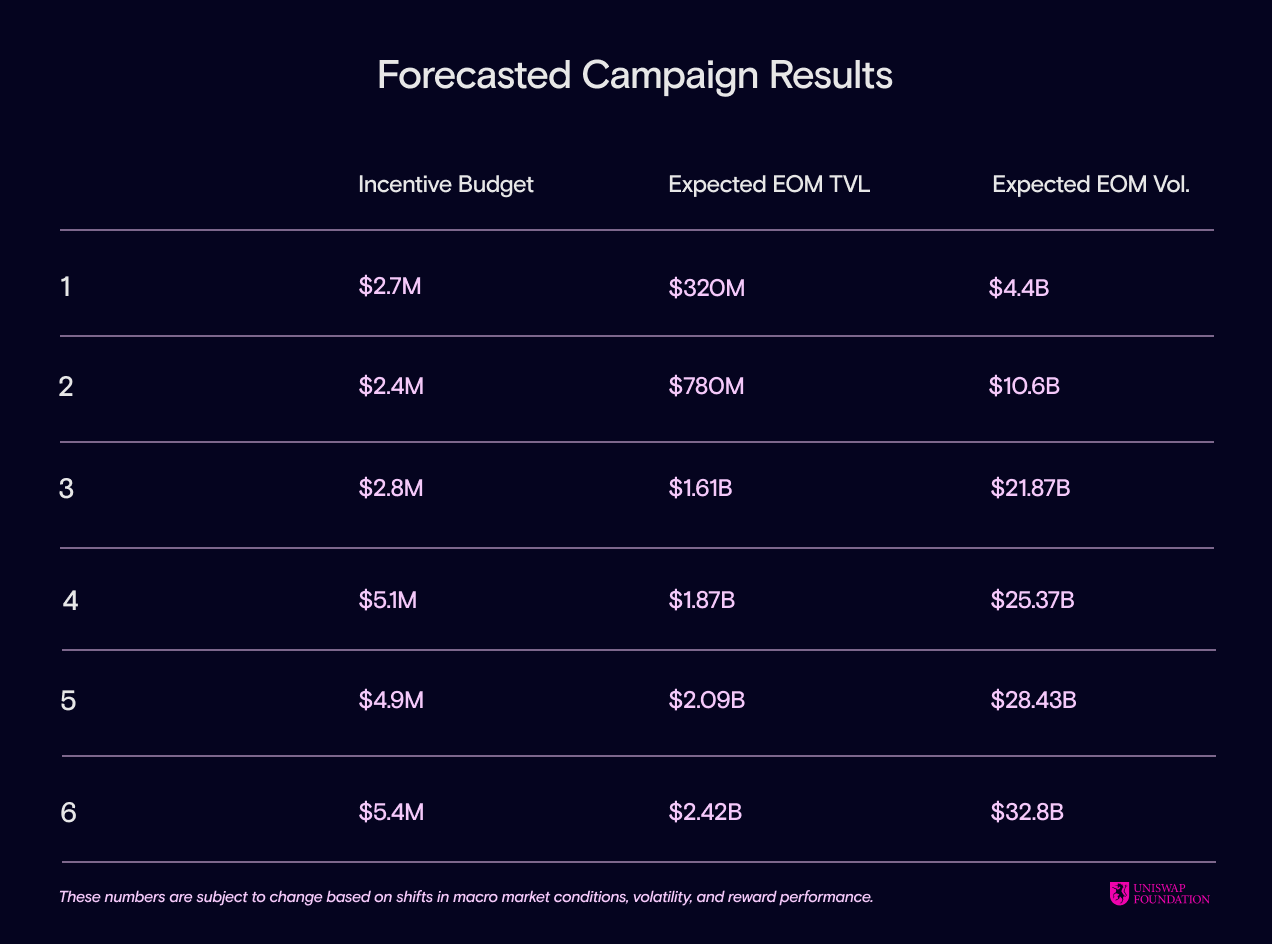Click the Forecasted Campaign Results title
Viewport: 1272px width, 944px height.
[x=635, y=76]
